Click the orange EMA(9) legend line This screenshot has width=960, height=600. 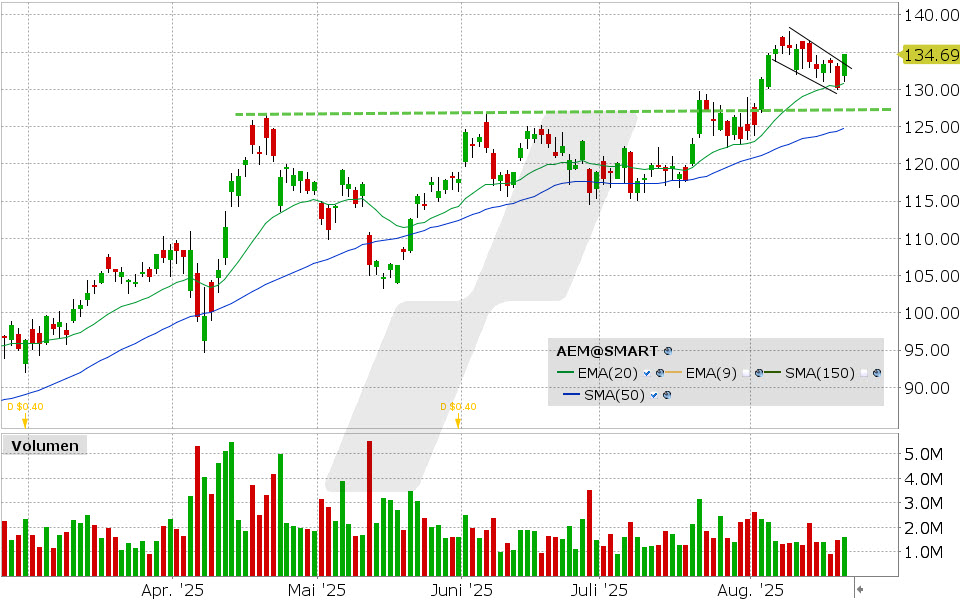673,372
